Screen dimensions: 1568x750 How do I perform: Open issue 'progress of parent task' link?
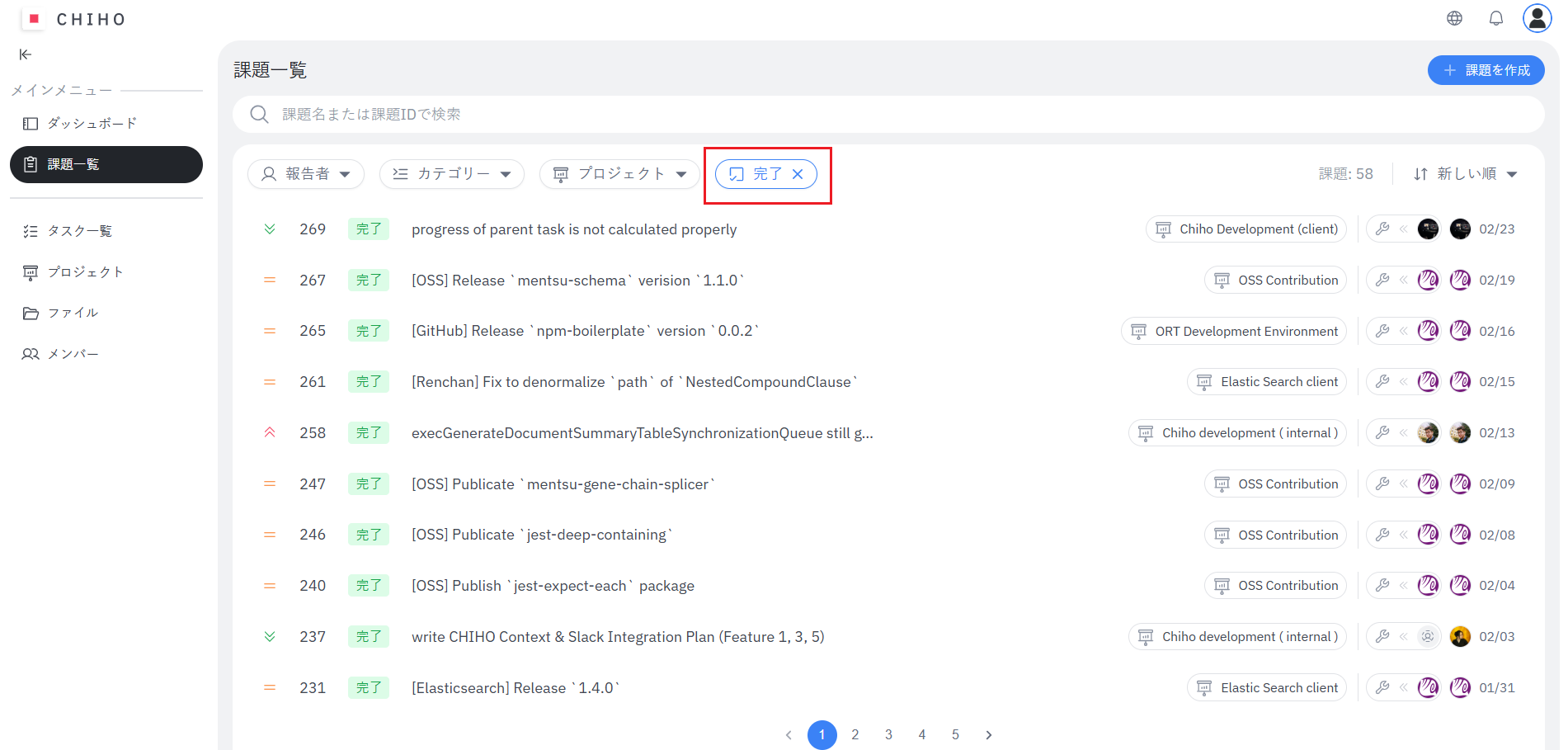573,229
